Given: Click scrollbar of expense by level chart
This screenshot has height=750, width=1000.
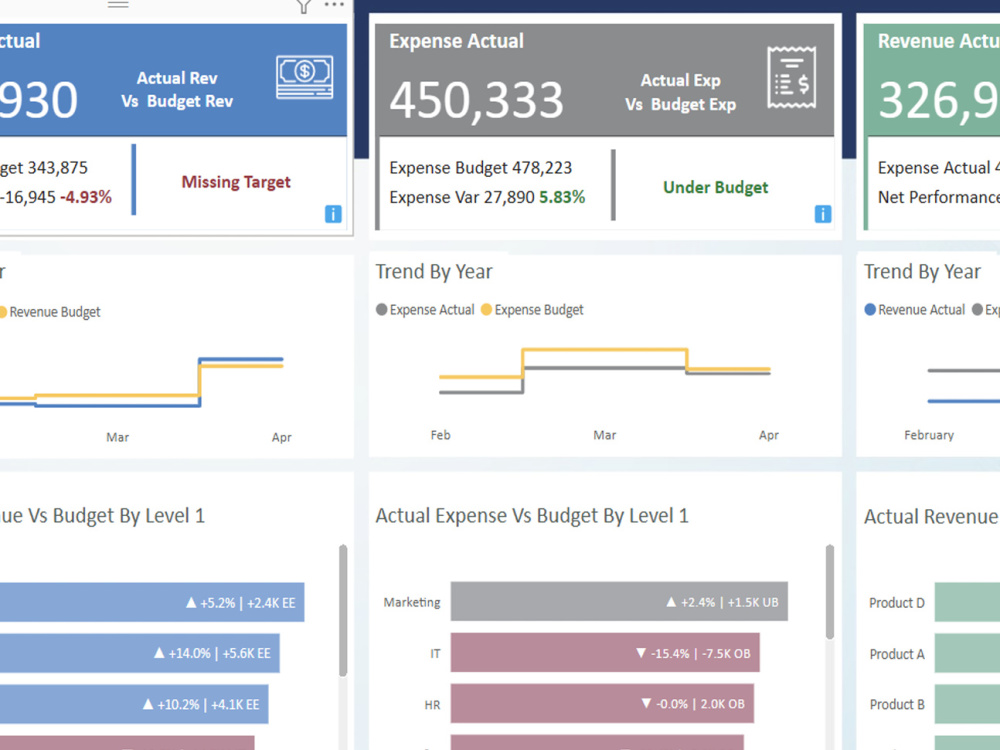Looking at the screenshot, I should click(x=830, y=592).
